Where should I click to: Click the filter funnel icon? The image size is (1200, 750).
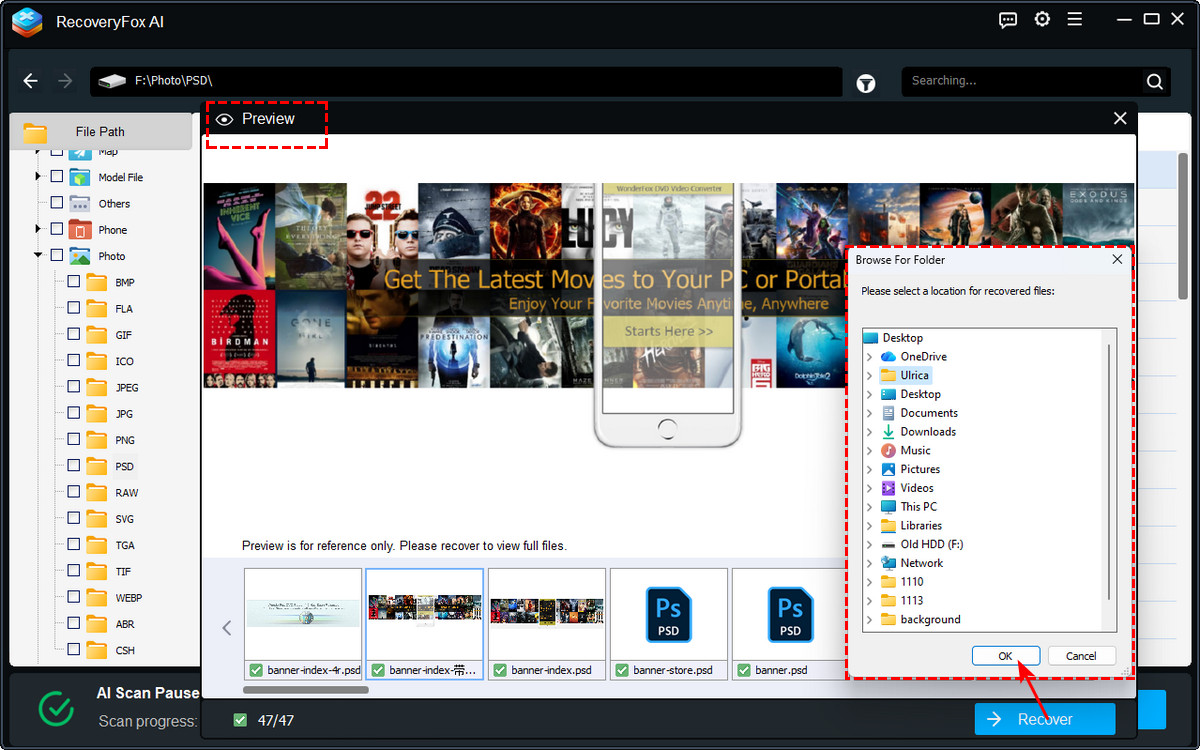866,84
